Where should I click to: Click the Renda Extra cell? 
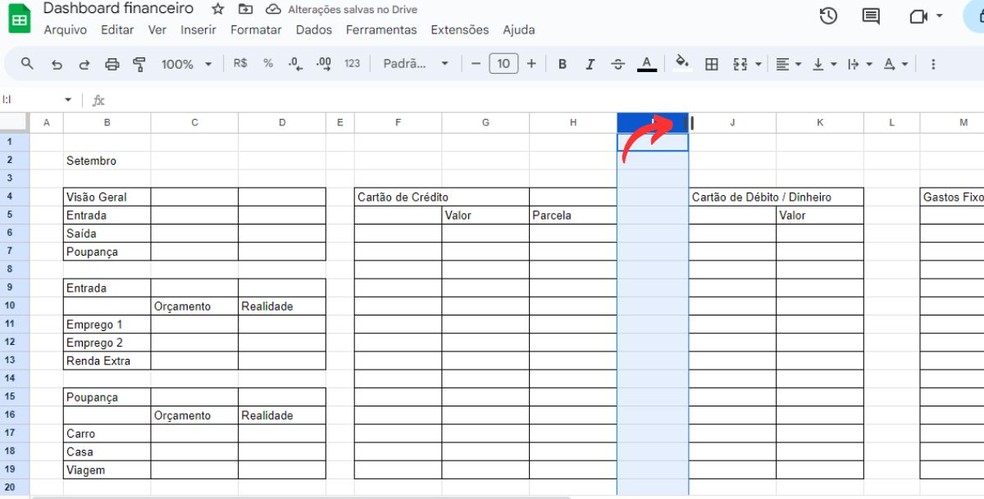click(x=107, y=361)
